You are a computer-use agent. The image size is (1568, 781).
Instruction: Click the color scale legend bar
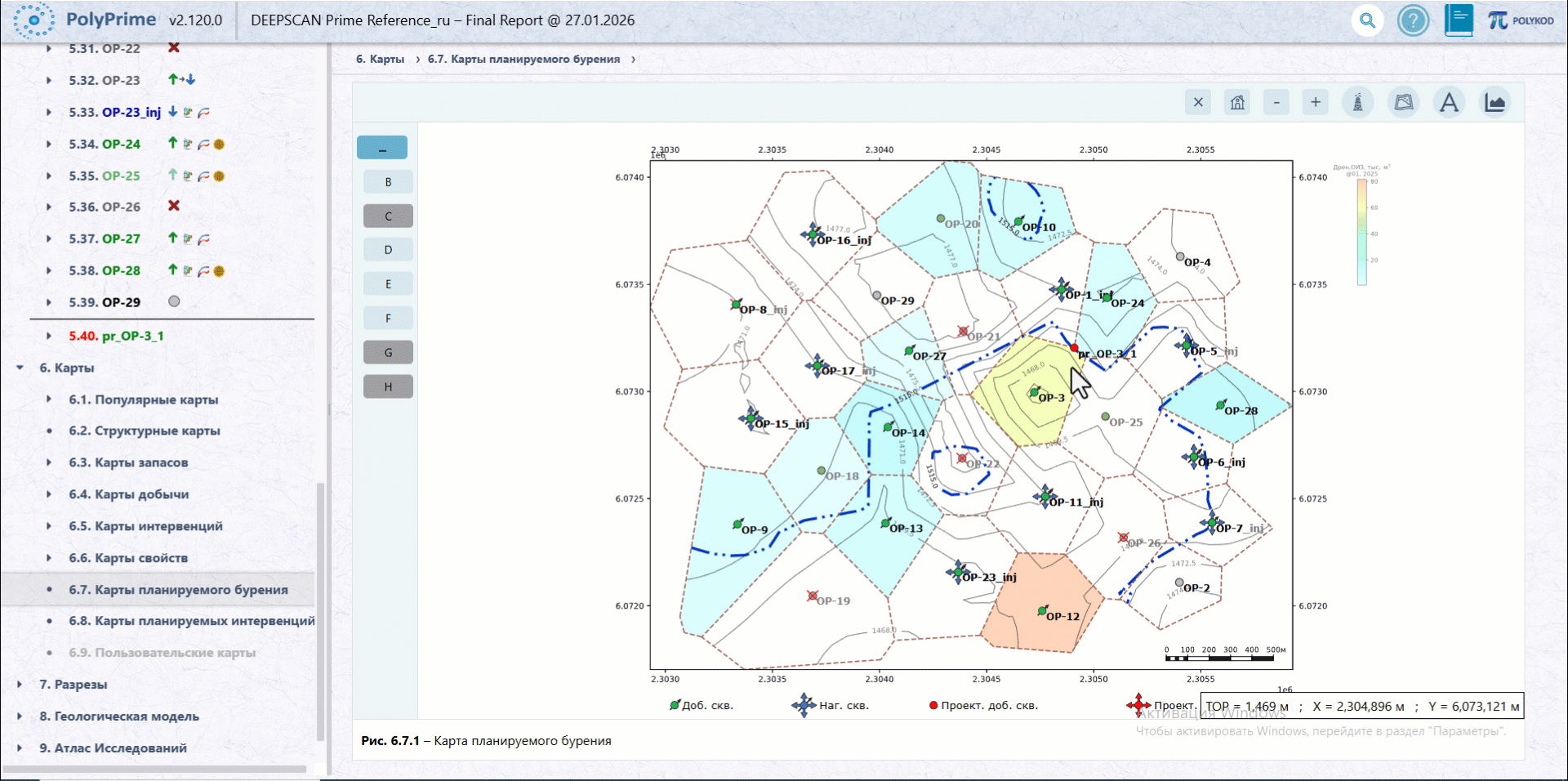[x=1361, y=231]
